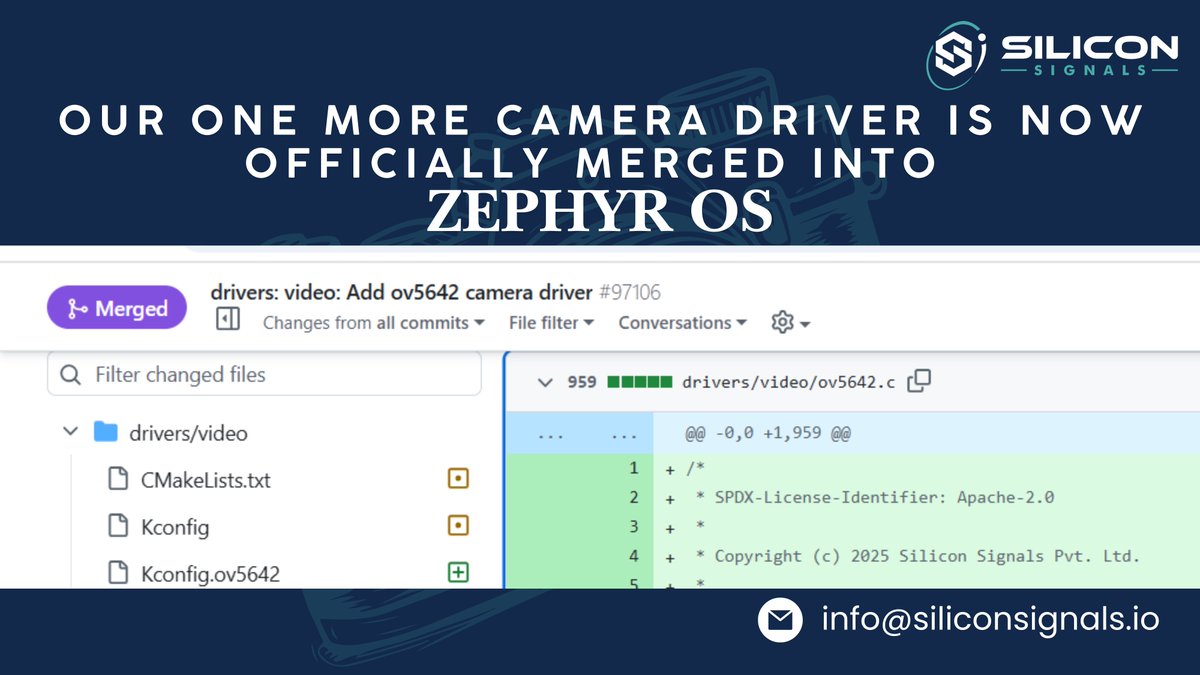The width and height of the screenshot is (1200, 675).
Task: Click the Merged status badge
Action: point(116,307)
